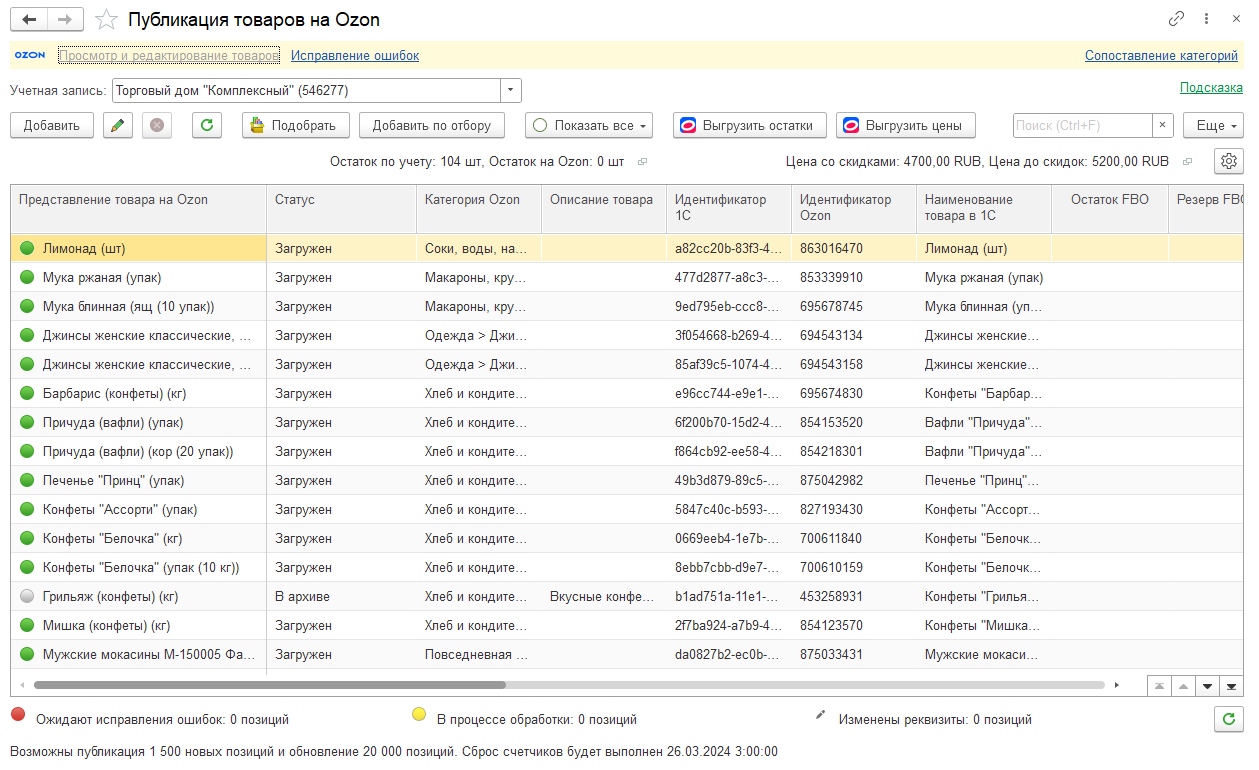The width and height of the screenshot is (1259, 770).
Task: Click the back navigation arrow
Action: 29,20
